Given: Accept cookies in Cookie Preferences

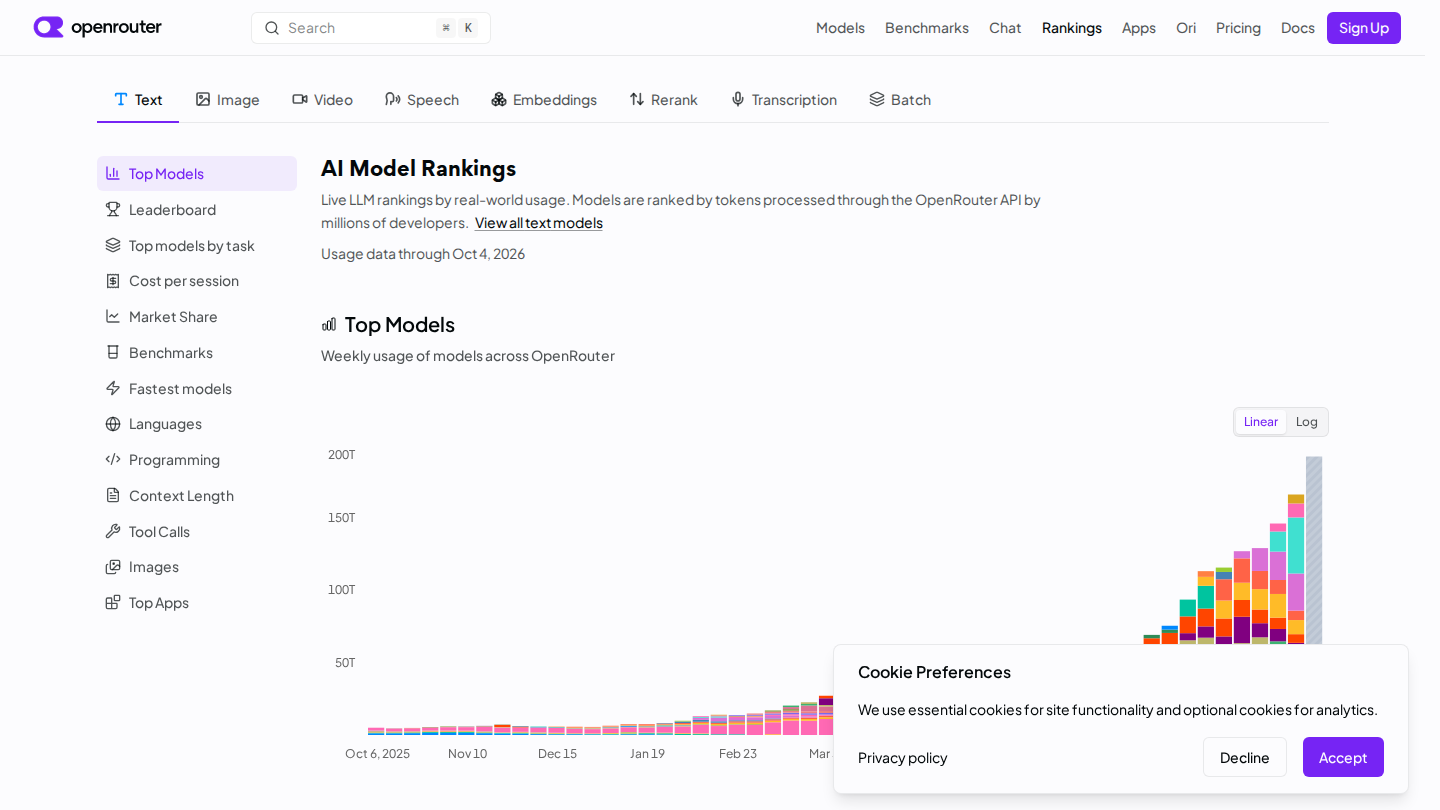Looking at the screenshot, I should pyautogui.click(x=1343, y=757).
